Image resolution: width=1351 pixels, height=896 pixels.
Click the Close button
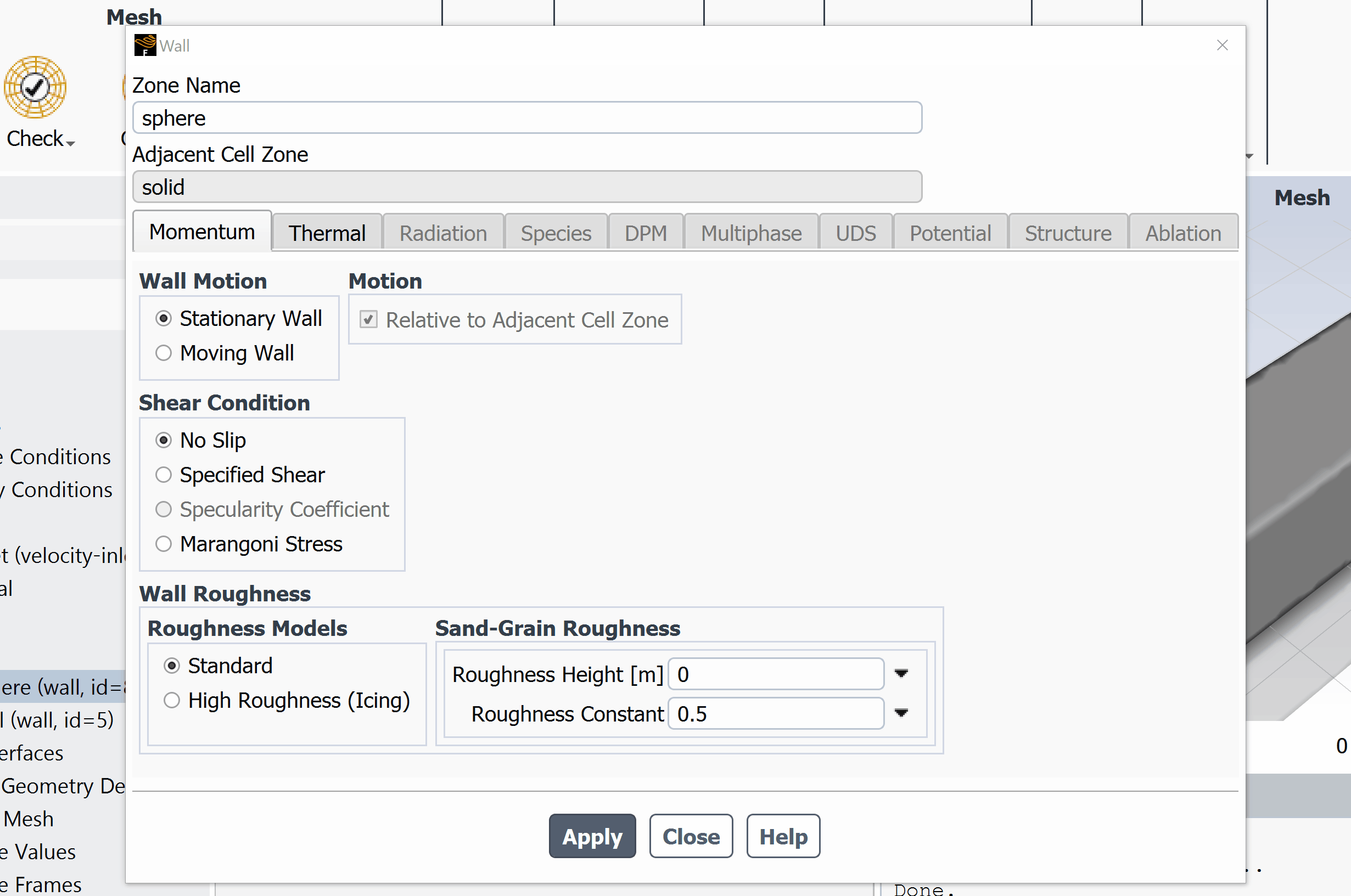coord(691,837)
